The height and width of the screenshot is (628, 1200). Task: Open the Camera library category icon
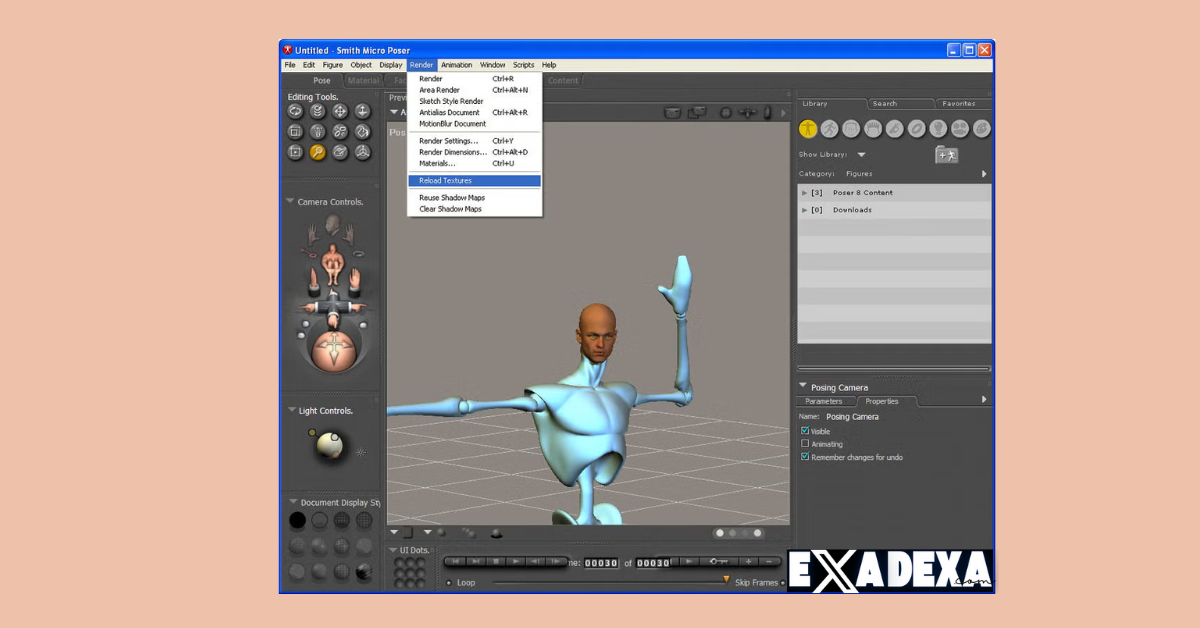click(x=961, y=128)
